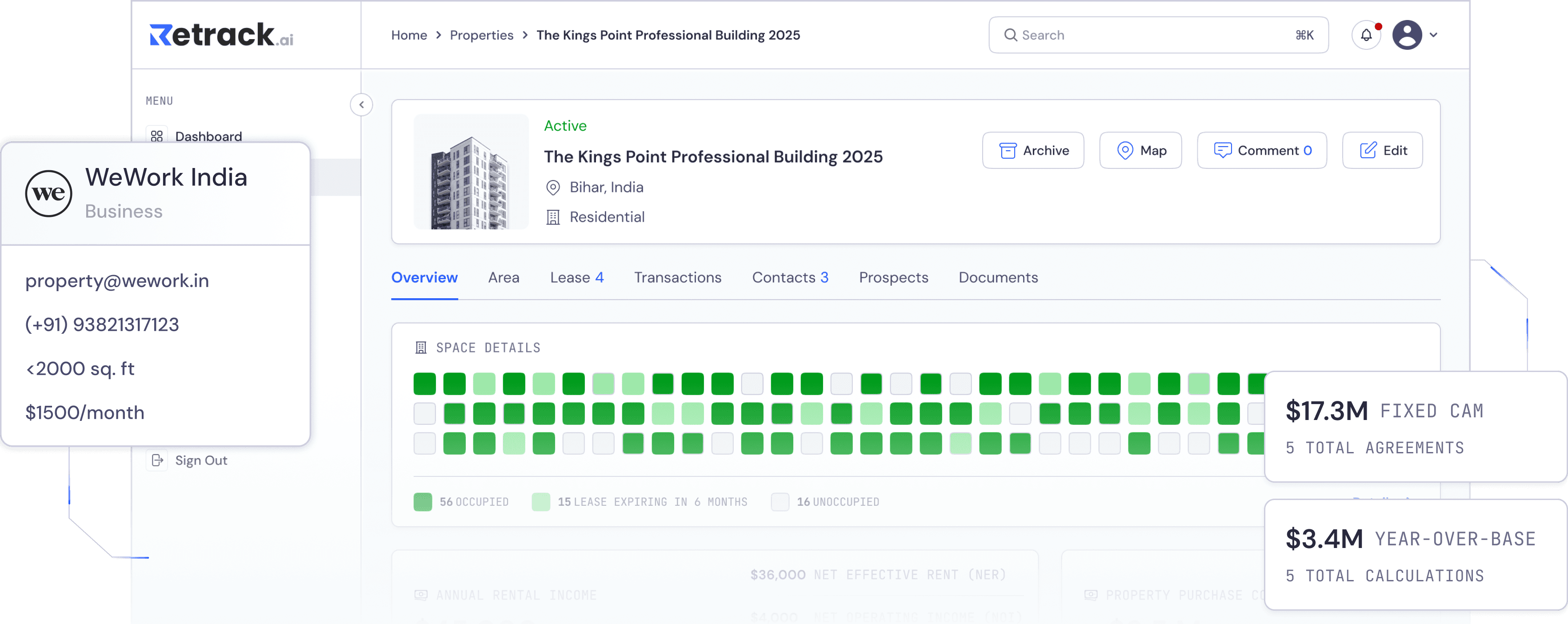Click the Unoccupied legend swatch
The height and width of the screenshot is (624, 1568).
point(780,502)
